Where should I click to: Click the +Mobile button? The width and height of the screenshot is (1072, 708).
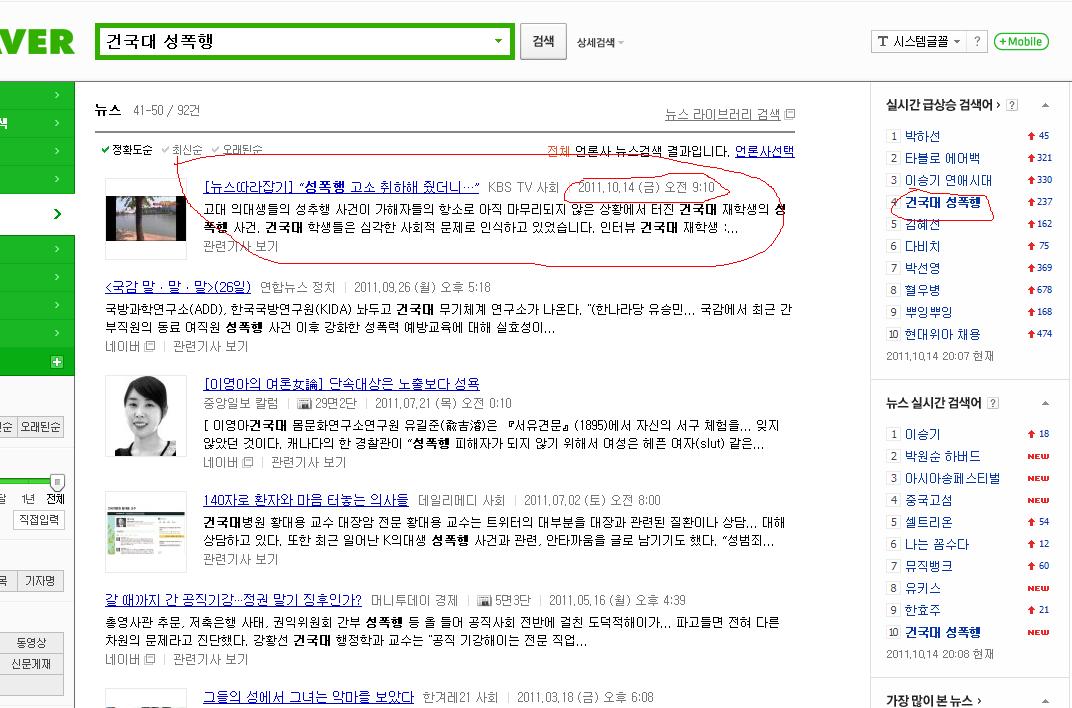tap(1021, 42)
